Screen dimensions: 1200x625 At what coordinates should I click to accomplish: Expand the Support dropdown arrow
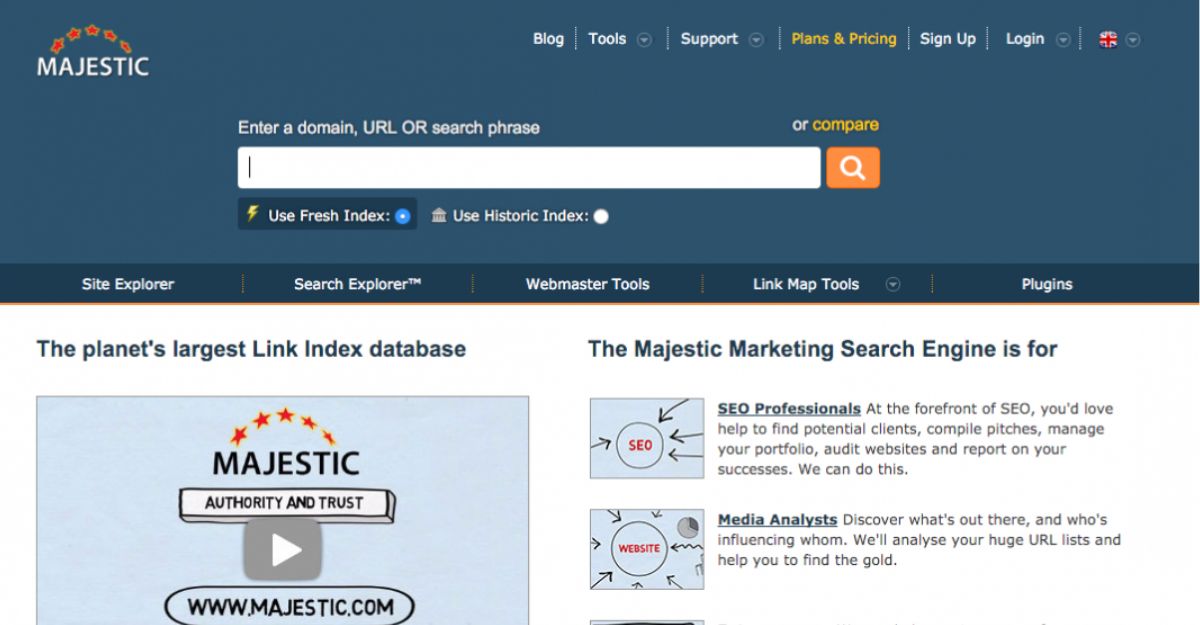pos(757,40)
